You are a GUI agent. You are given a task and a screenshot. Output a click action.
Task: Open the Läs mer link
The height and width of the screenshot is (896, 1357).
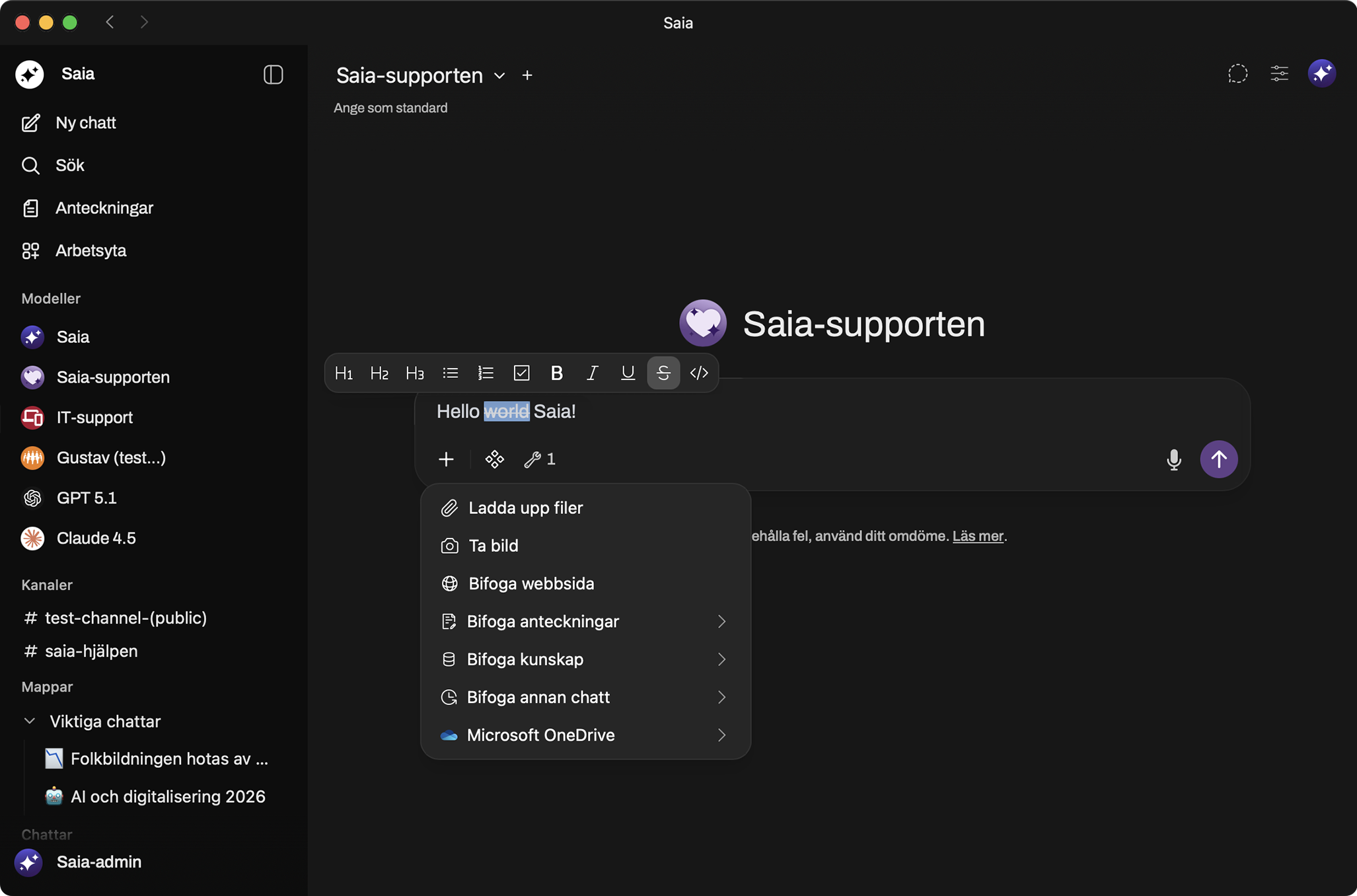tap(977, 536)
